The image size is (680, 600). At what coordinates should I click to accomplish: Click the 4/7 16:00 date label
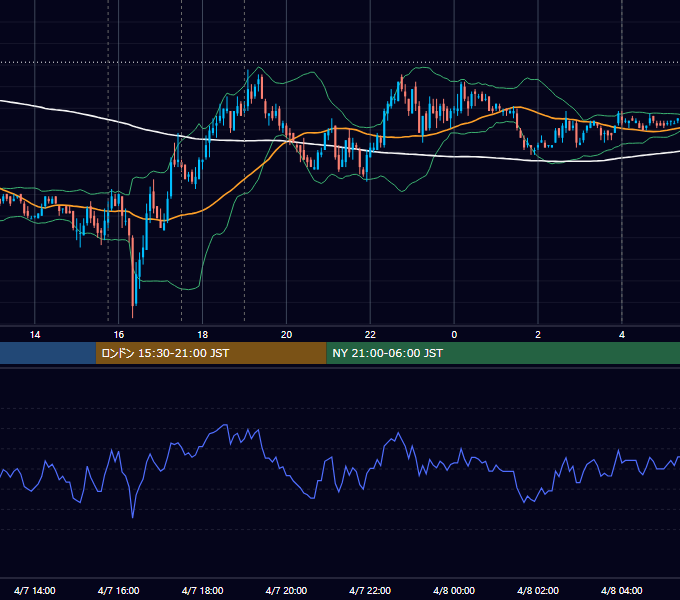118,590
